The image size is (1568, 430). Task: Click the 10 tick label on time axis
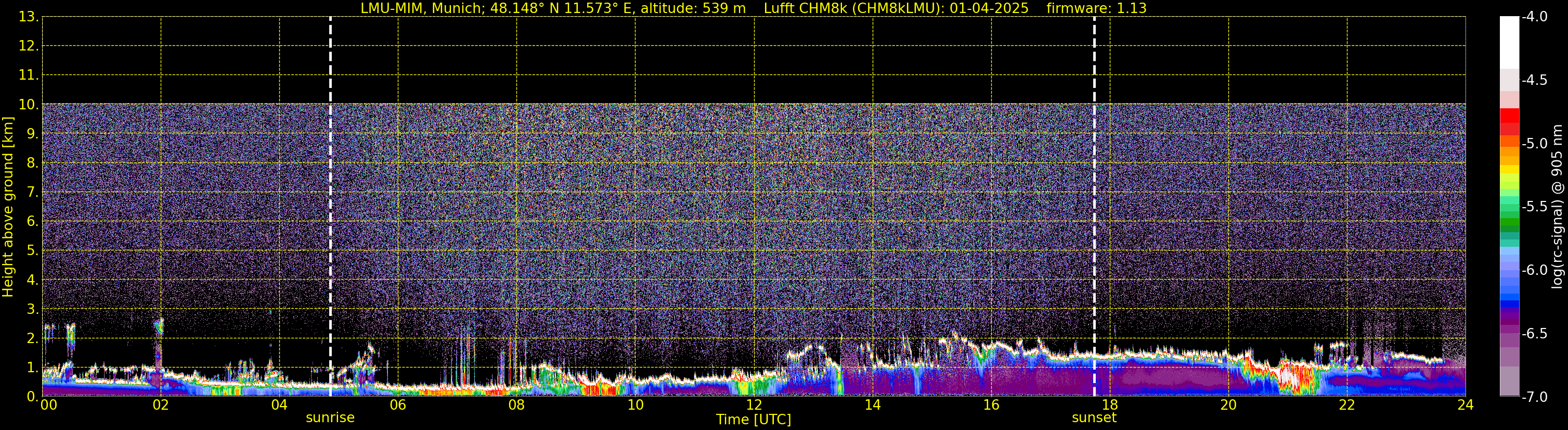[636, 405]
